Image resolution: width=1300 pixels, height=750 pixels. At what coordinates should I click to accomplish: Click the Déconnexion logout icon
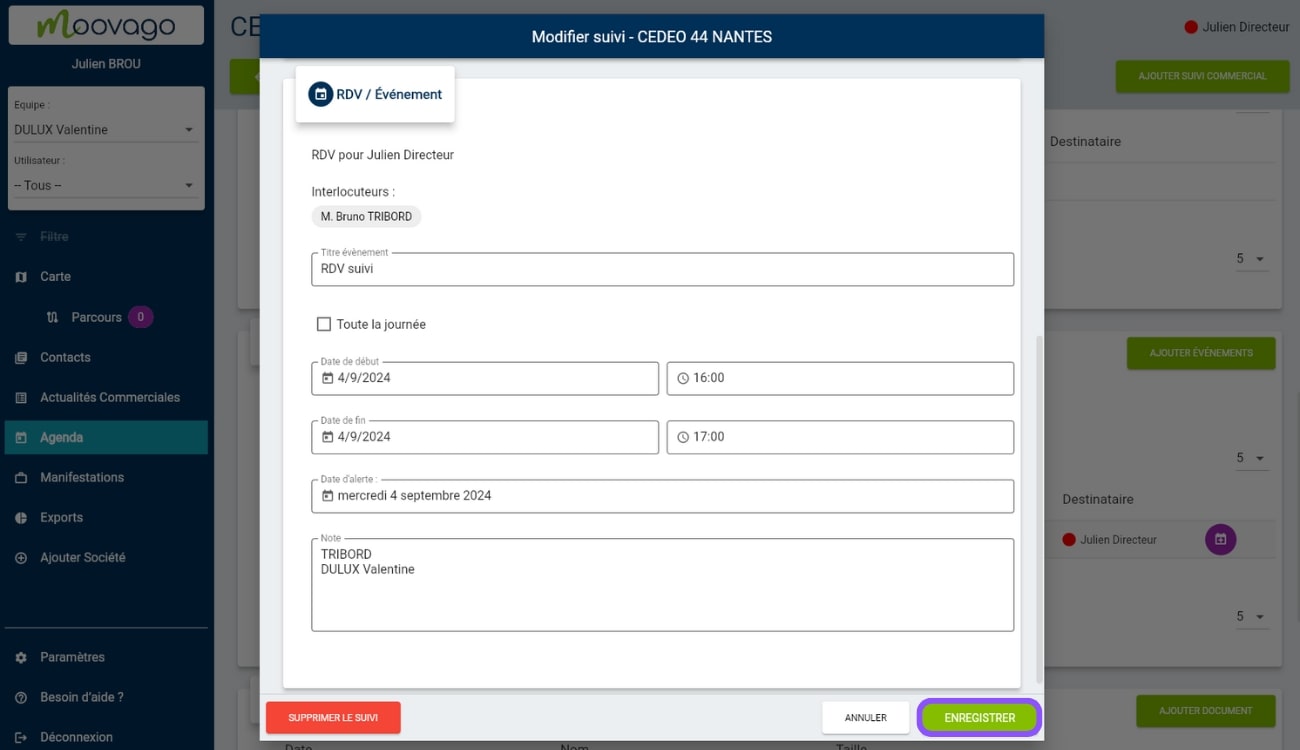[21, 737]
